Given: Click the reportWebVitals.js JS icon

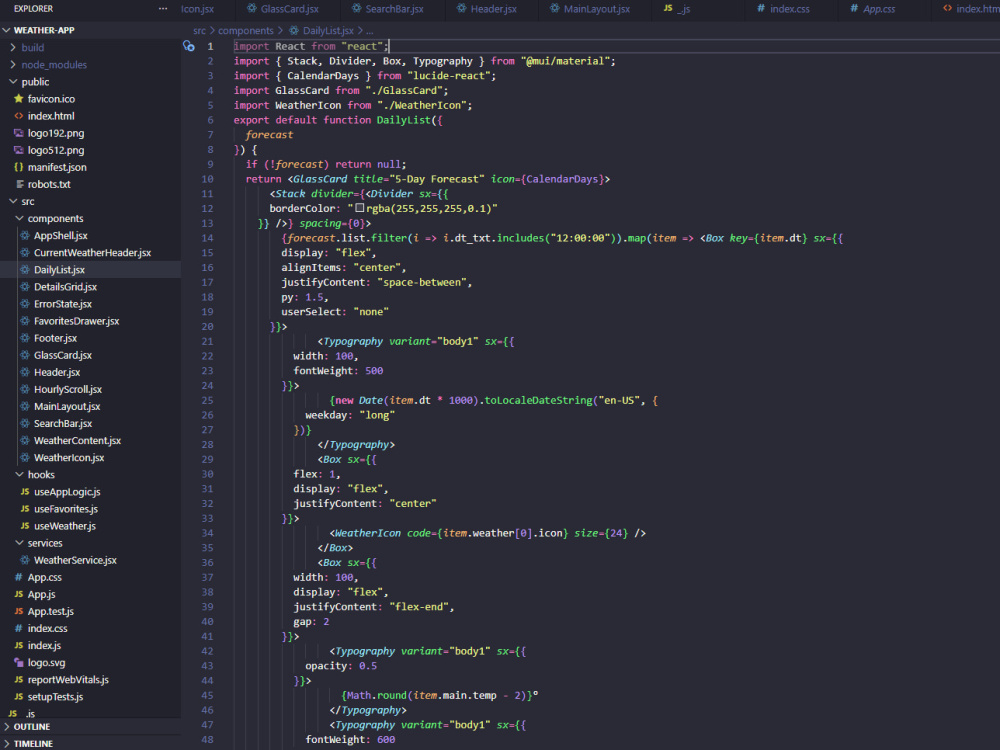Looking at the screenshot, I should click(x=18, y=680).
